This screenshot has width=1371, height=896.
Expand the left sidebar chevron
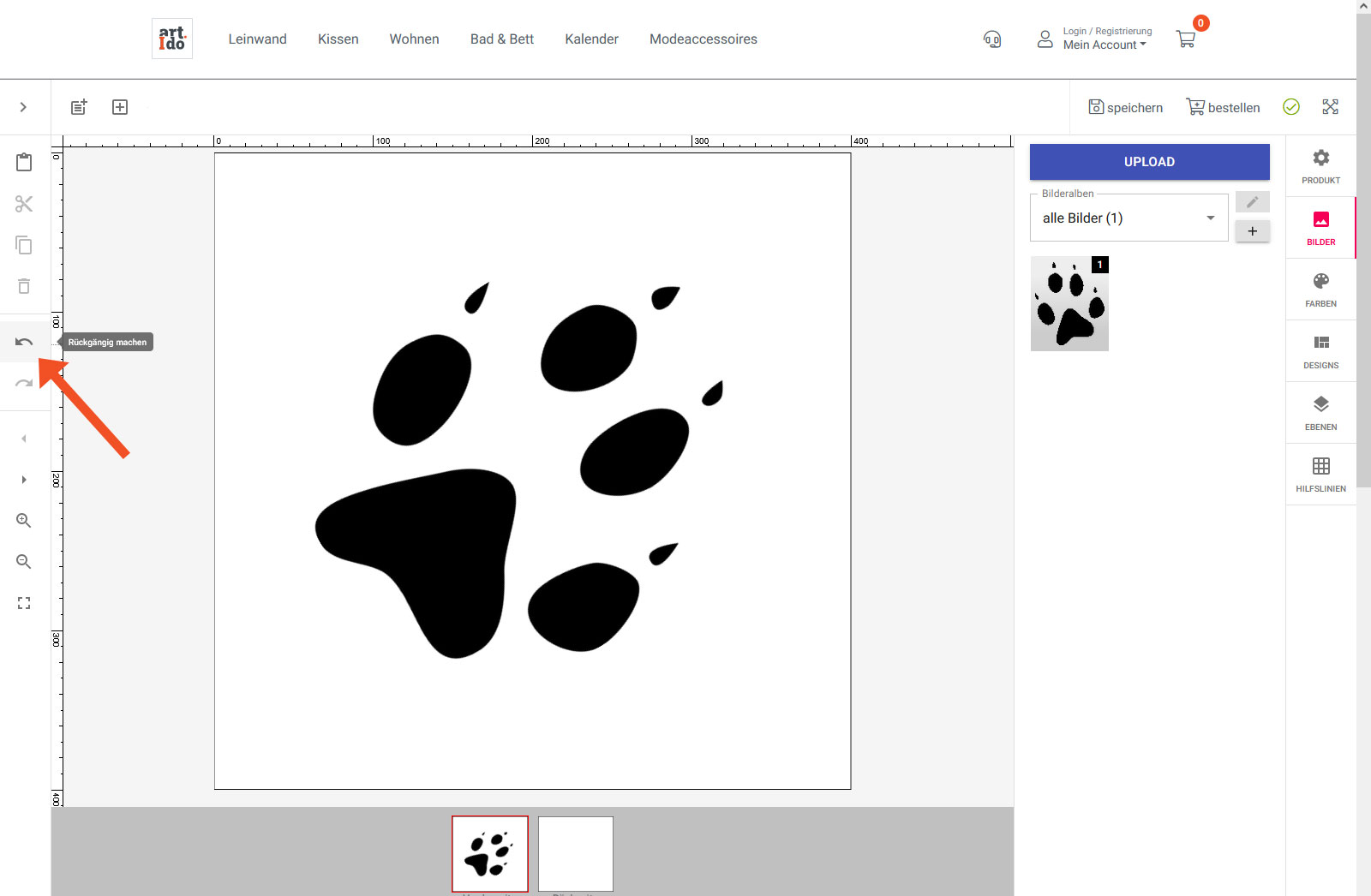(23, 107)
